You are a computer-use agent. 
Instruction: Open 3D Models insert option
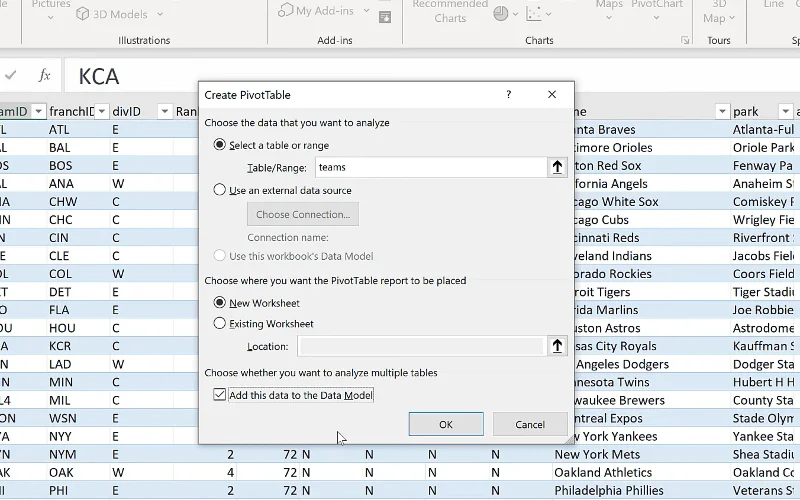[x=112, y=14]
